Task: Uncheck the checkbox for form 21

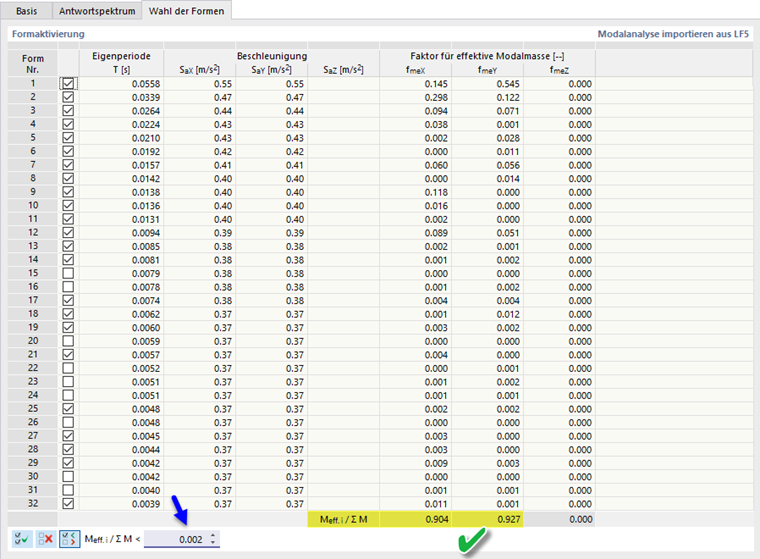Action: click(x=68, y=354)
